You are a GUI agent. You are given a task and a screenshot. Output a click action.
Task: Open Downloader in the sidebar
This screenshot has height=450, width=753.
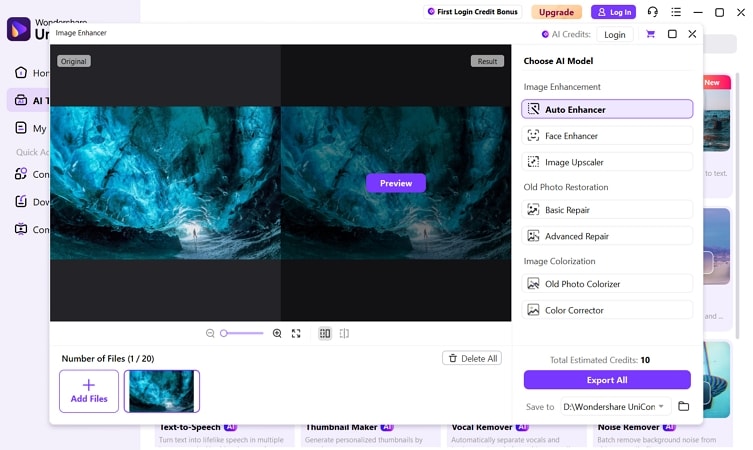click(x=32, y=202)
